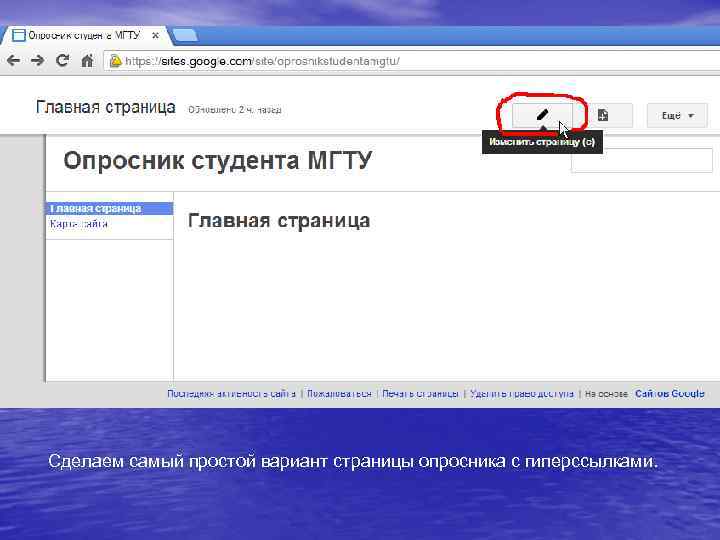
Task: Close the Опросник студента tab
Action: pos(156,35)
